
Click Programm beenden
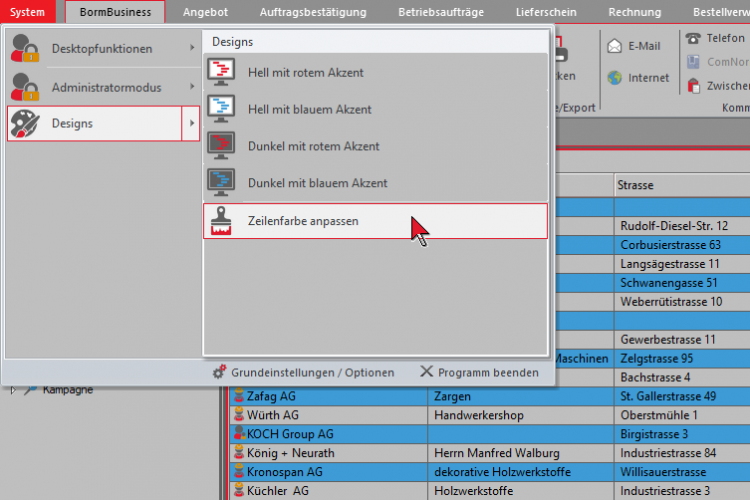[479, 372]
